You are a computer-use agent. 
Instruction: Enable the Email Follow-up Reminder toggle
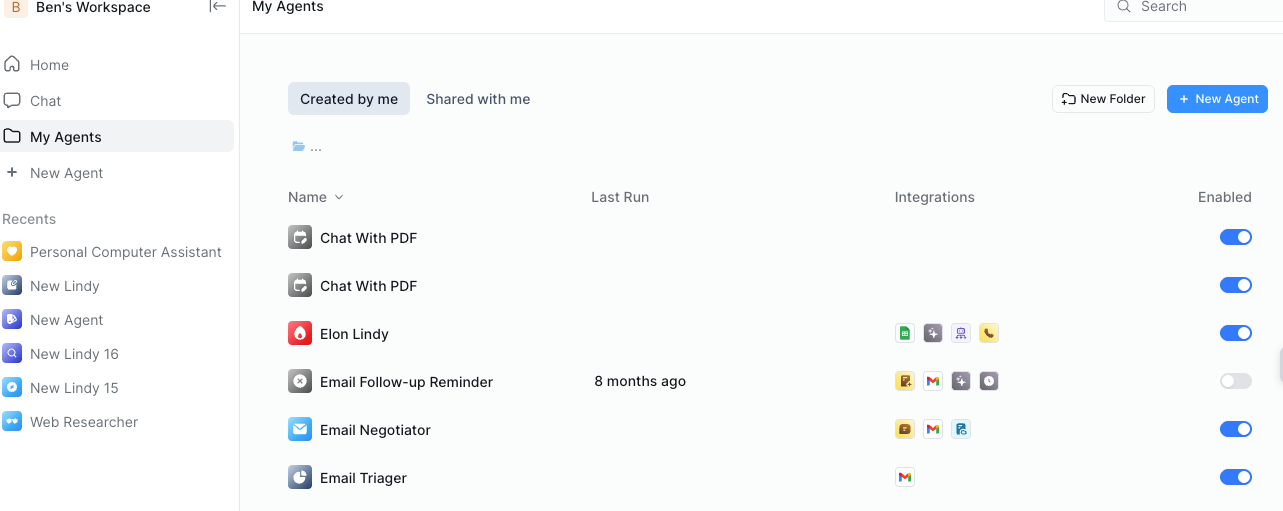pos(1235,382)
